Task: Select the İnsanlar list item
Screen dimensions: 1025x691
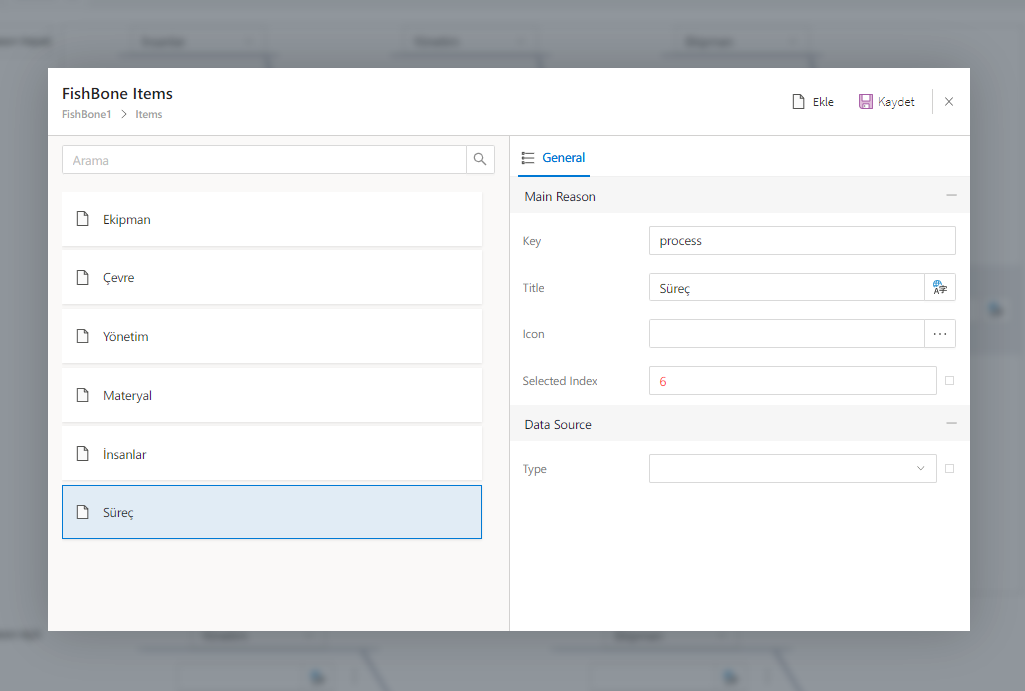Action: tap(271, 454)
